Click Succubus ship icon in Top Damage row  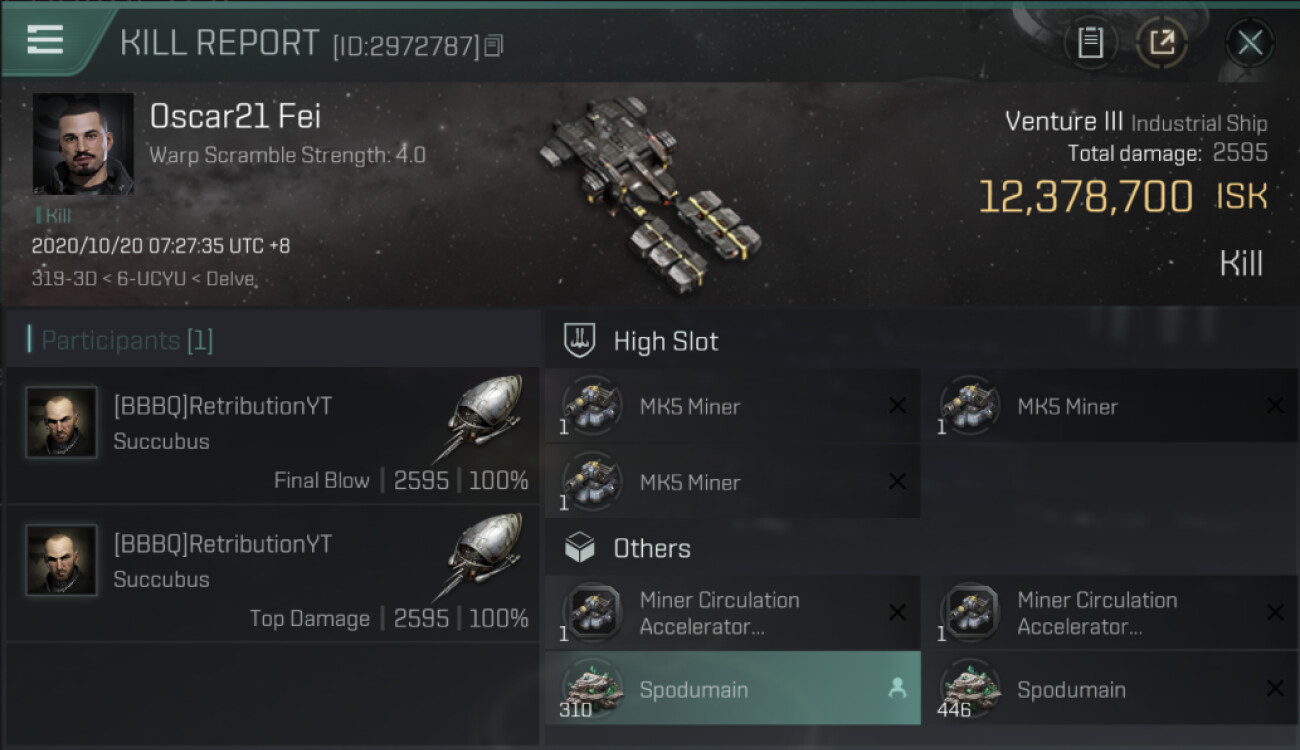tap(483, 556)
